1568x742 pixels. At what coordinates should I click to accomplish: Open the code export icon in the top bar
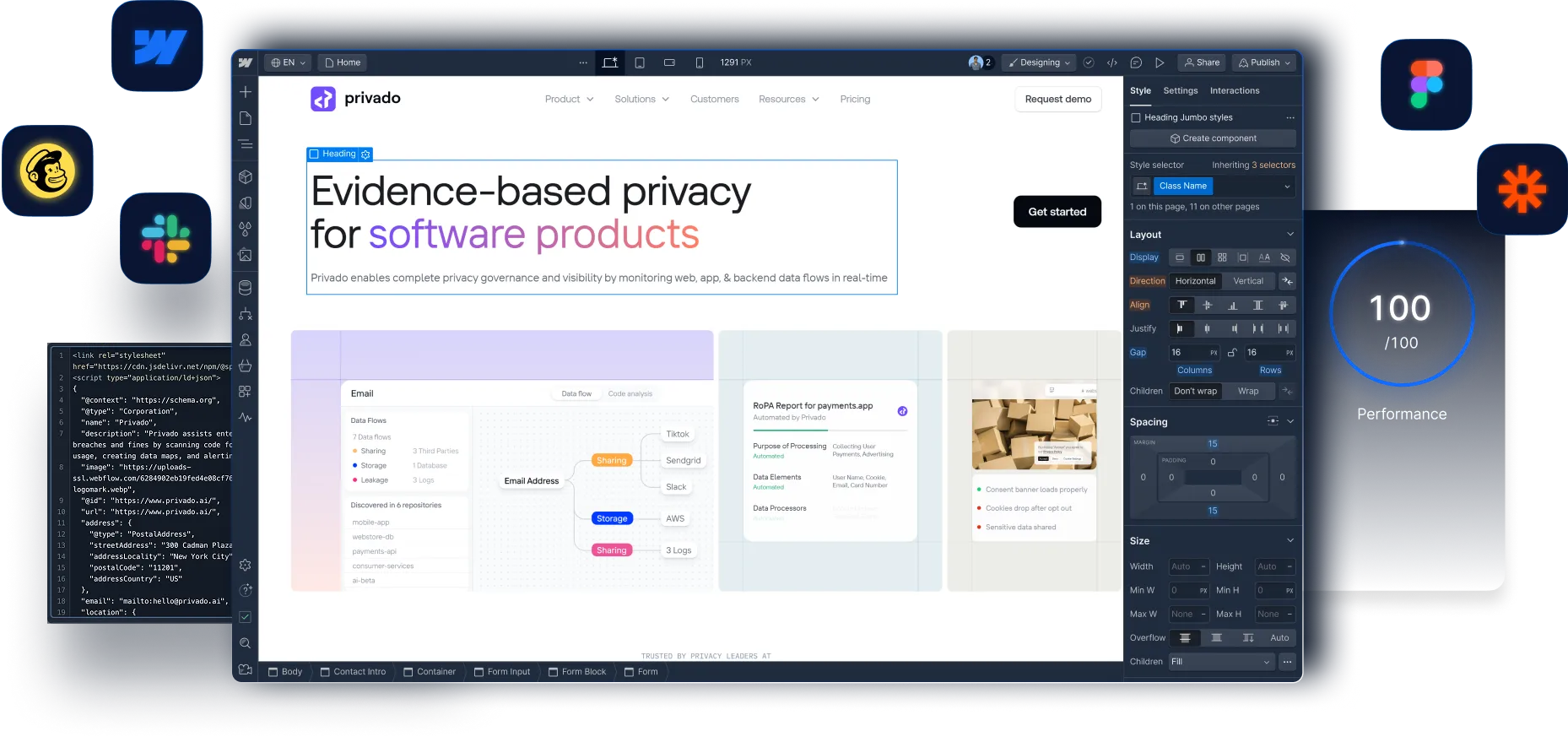point(1112,62)
